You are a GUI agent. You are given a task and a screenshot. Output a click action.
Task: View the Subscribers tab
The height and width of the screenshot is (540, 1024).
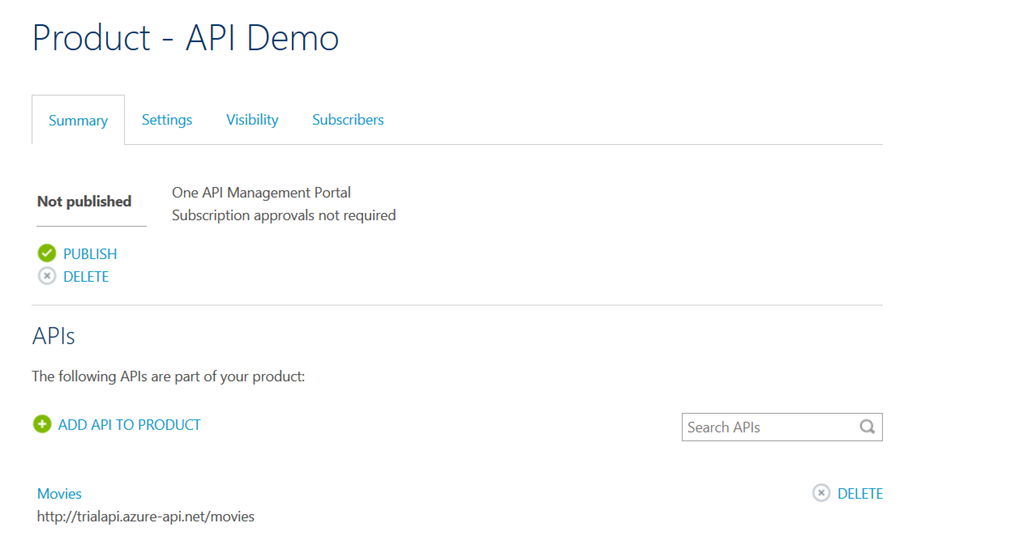348,120
